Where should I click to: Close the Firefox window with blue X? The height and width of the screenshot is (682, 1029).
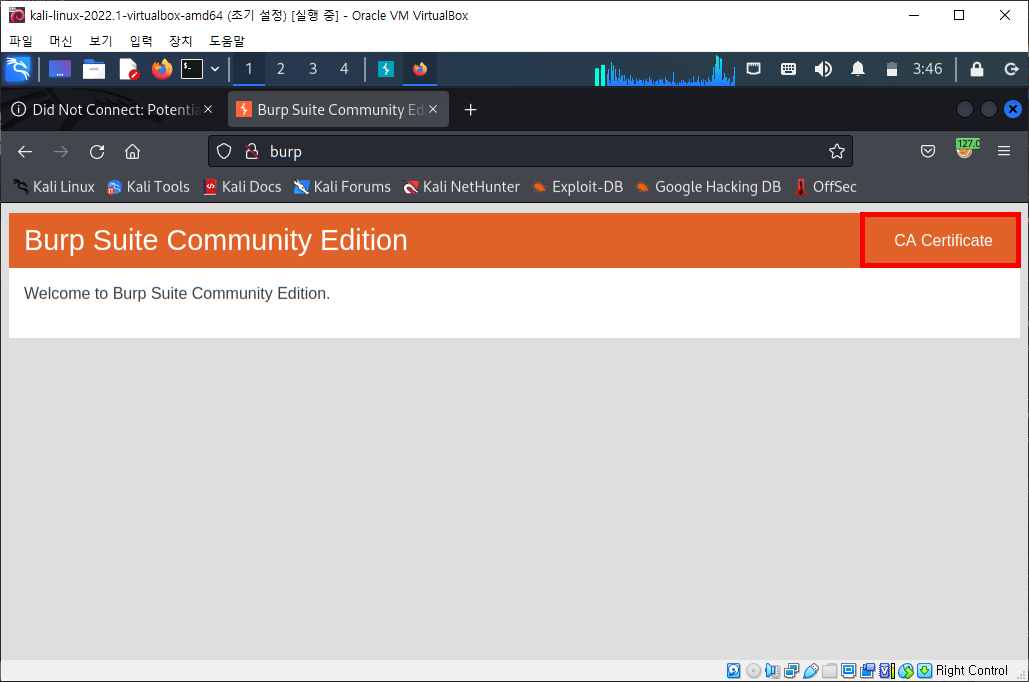click(x=1013, y=109)
